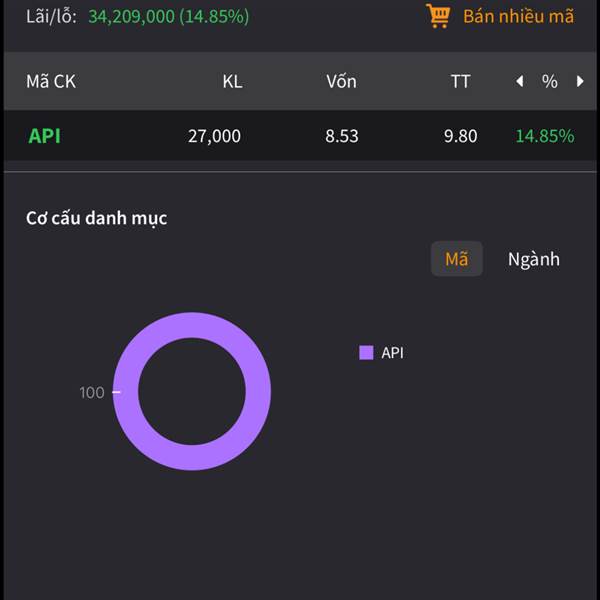The height and width of the screenshot is (600, 600).
Task: Click the 100 label on donut chart
Action: pos(92,393)
